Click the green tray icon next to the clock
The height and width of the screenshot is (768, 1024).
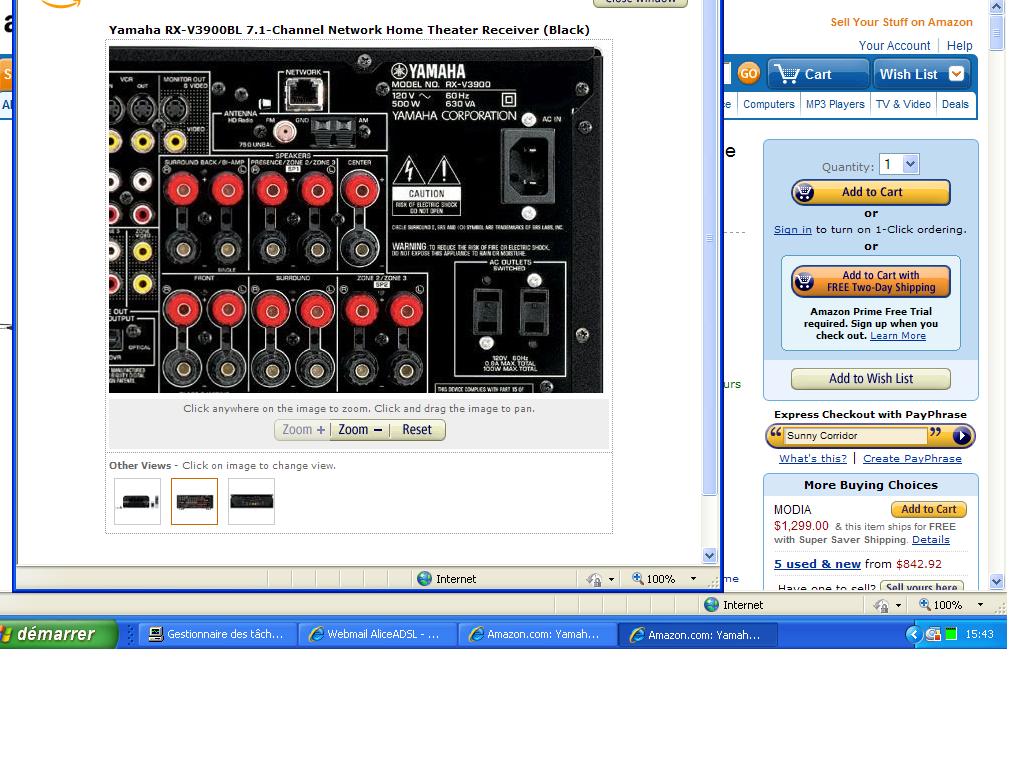[951, 633]
